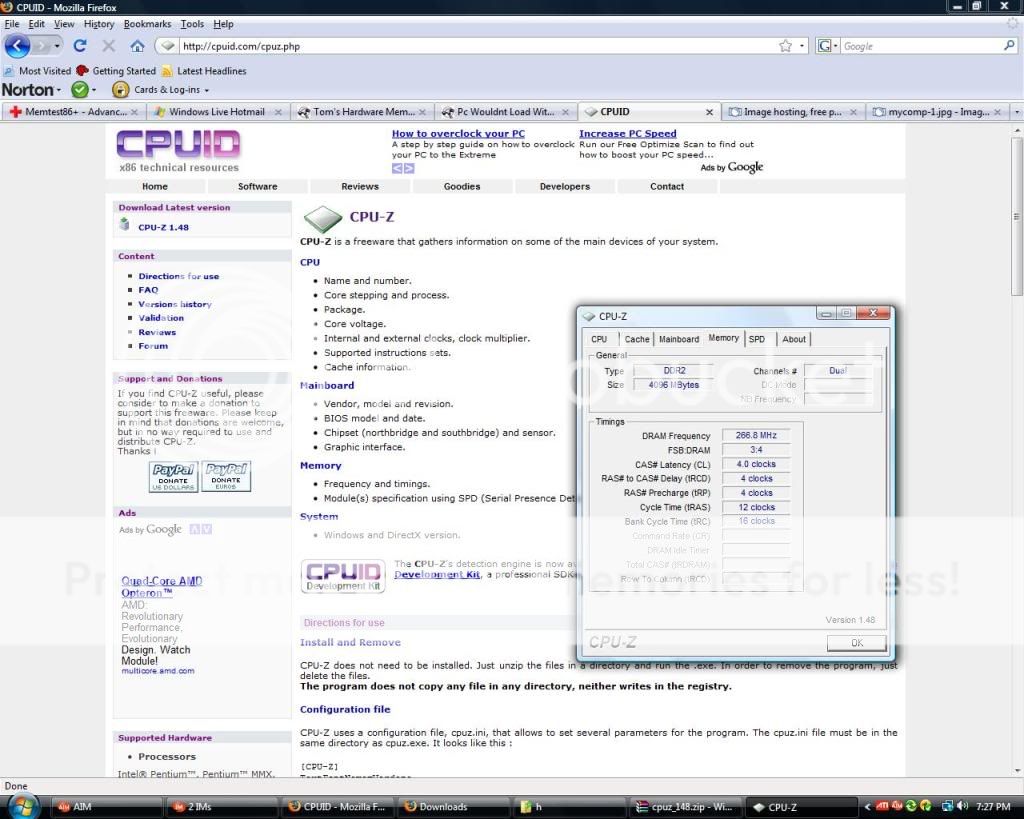Open the Firefox File menu
Screen dimensions: 1024x819
(x=12, y=24)
